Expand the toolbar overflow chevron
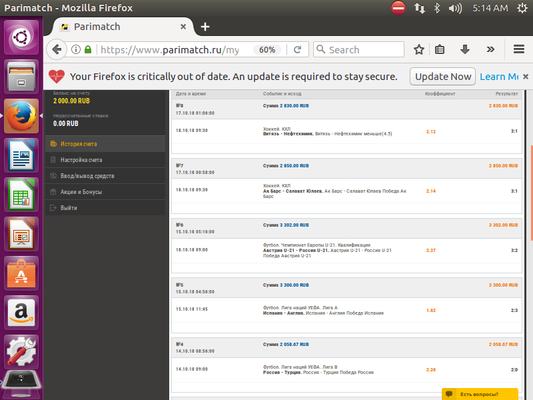The width and height of the screenshot is (533, 400). pos(490,50)
